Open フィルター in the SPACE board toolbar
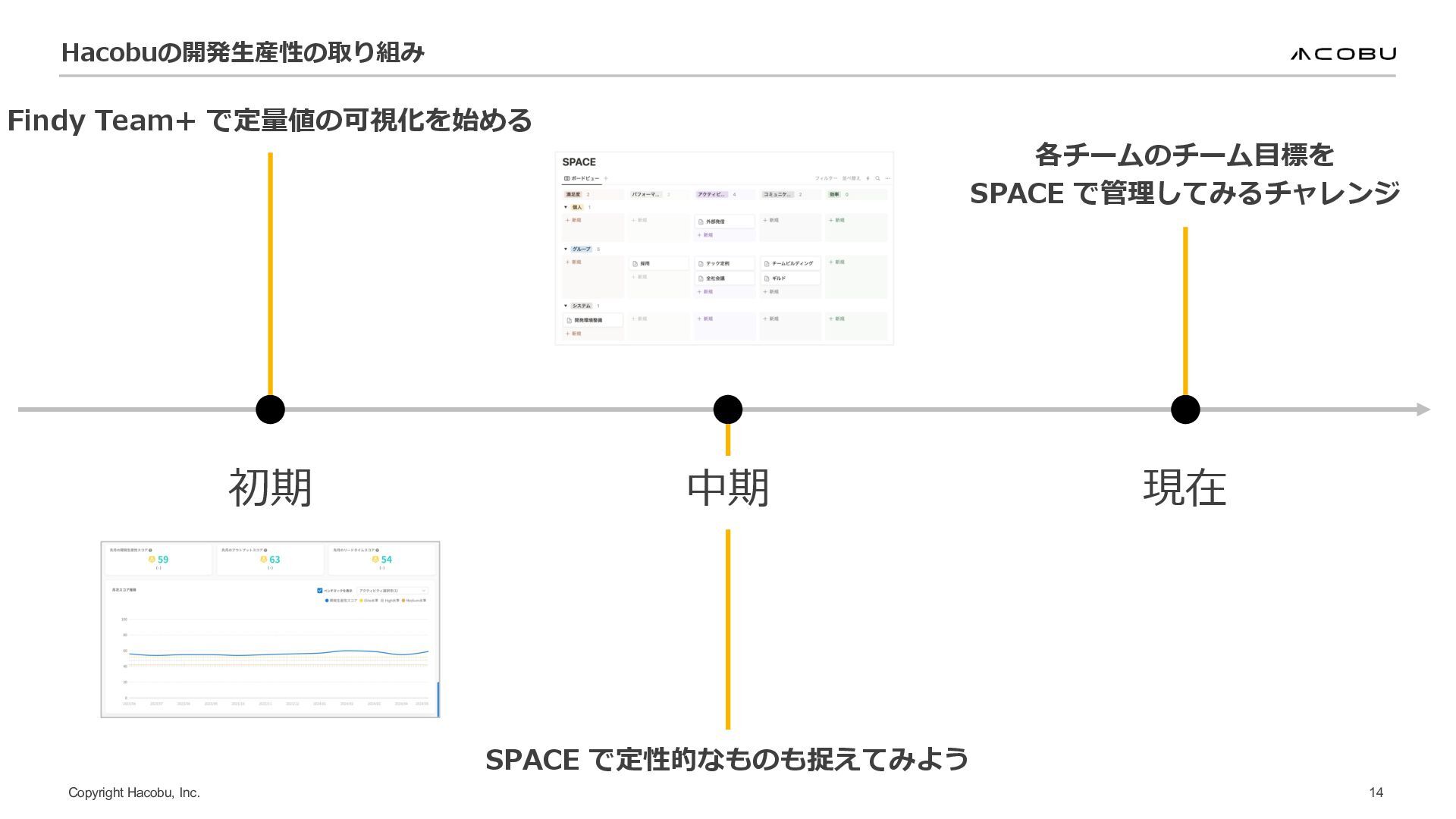 point(826,178)
